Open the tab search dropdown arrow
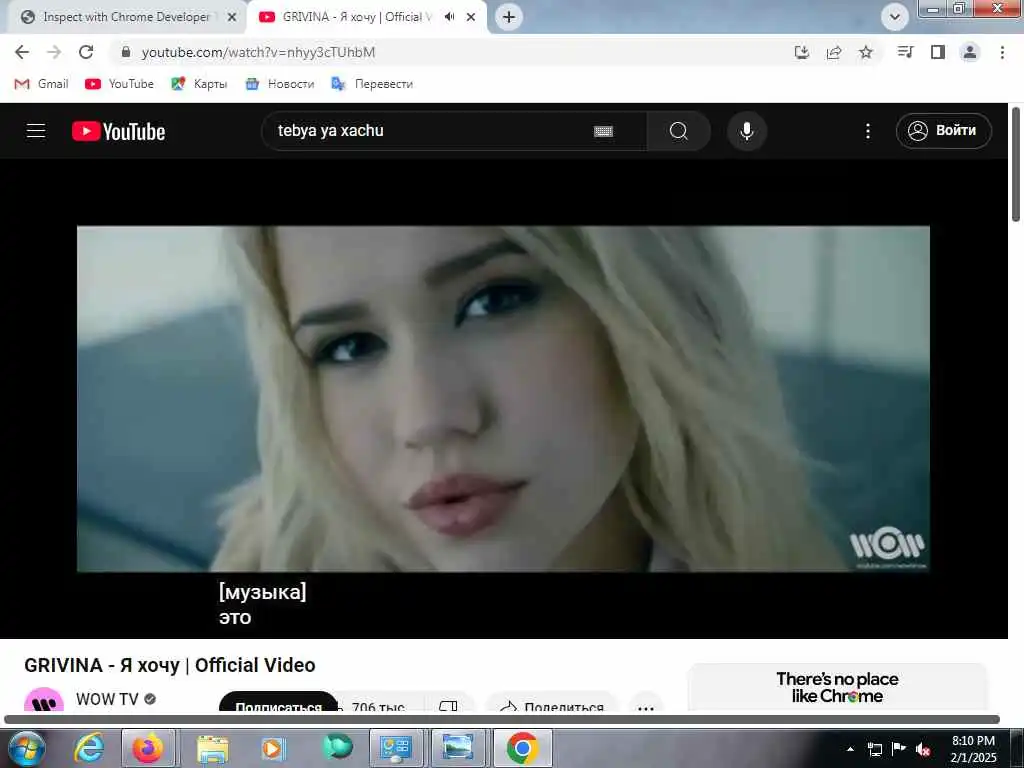Image resolution: width=1024 pixels, height=768 pixels. coord(895,17)
